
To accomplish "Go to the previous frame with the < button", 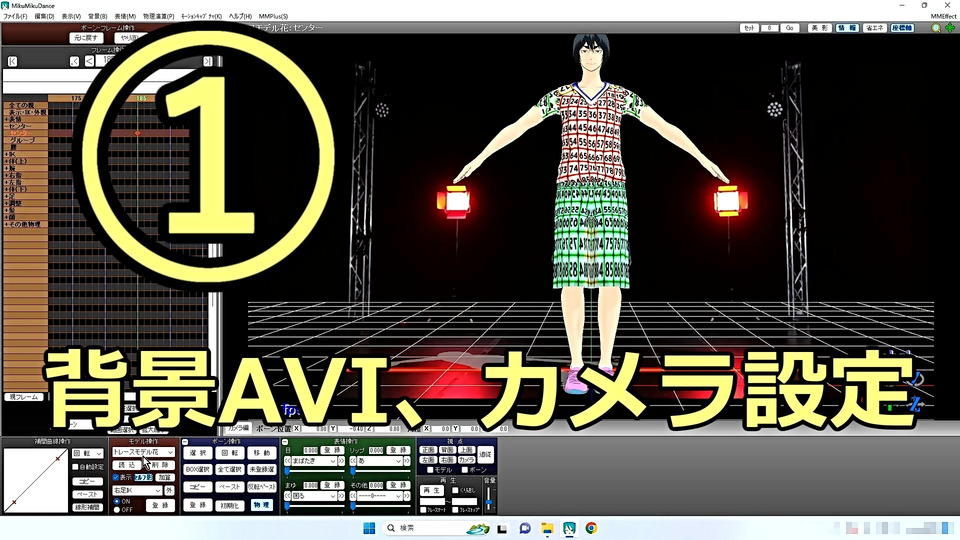I will [x=89, y=61].
